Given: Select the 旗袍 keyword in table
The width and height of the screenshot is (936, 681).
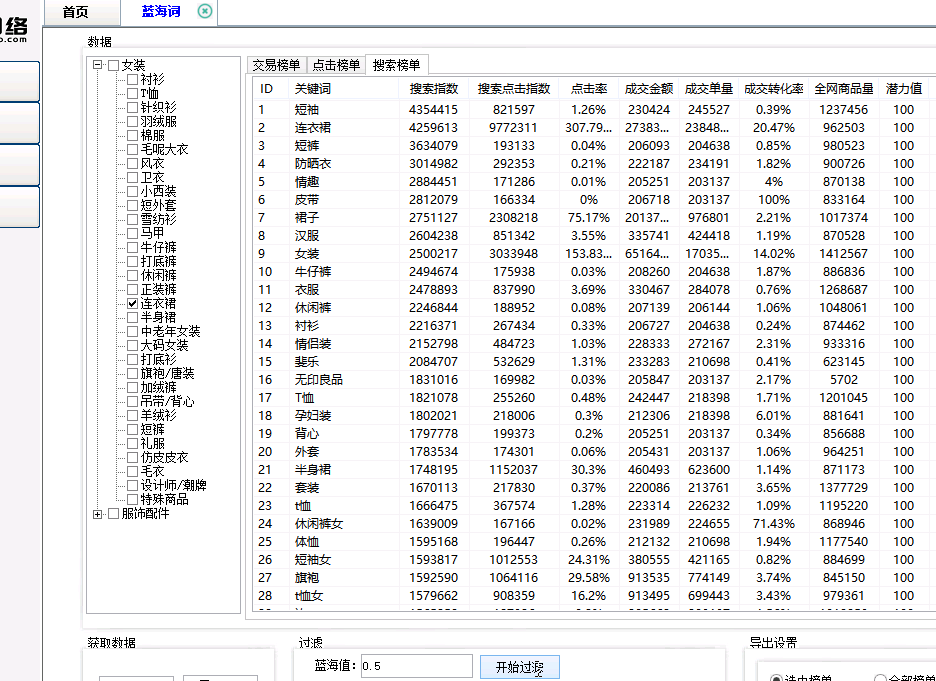Looking at the screenshot, I should click(x=307, y=578).
